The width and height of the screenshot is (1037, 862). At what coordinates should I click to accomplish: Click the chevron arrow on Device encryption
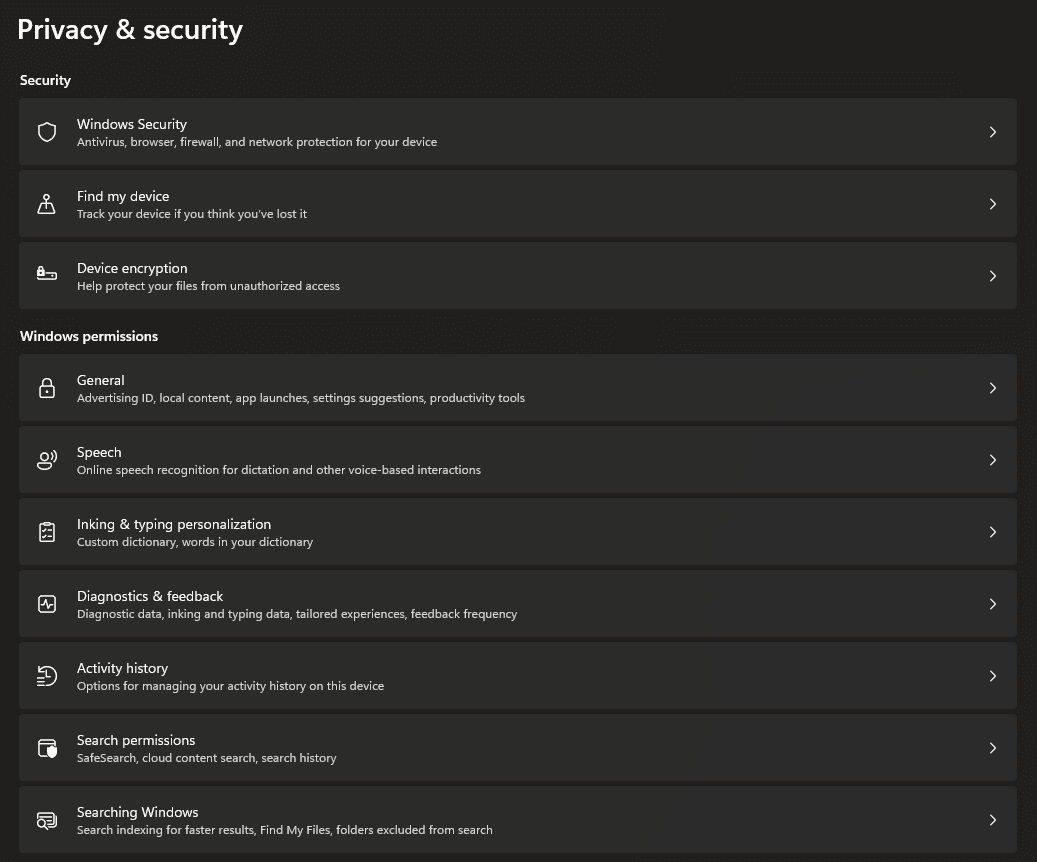tap(992, 276)
